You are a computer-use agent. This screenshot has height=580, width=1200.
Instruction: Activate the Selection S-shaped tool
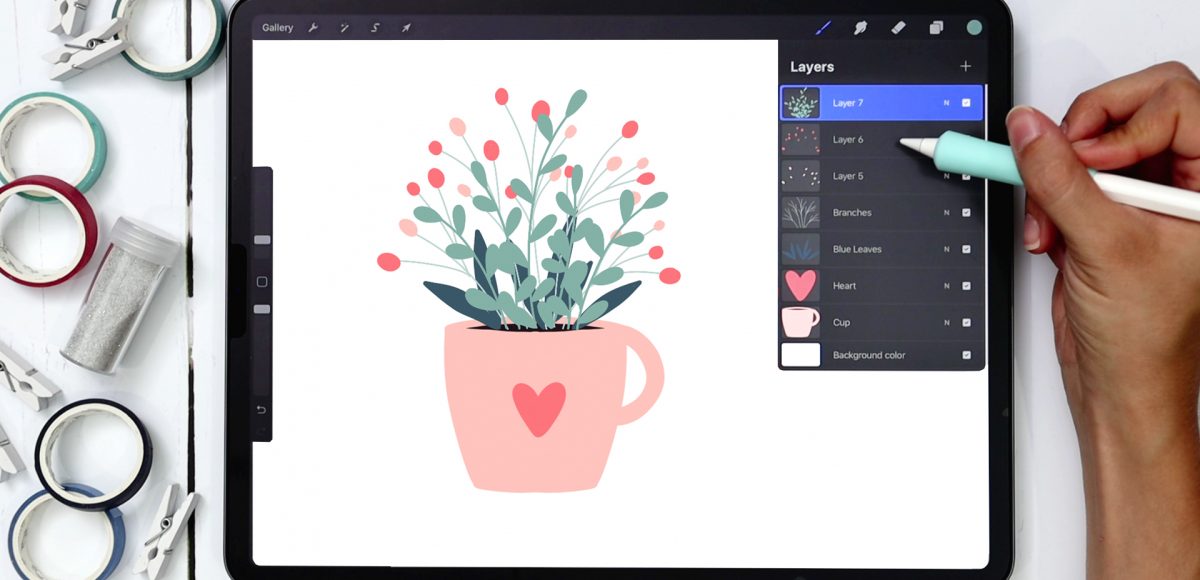point(375,28)
